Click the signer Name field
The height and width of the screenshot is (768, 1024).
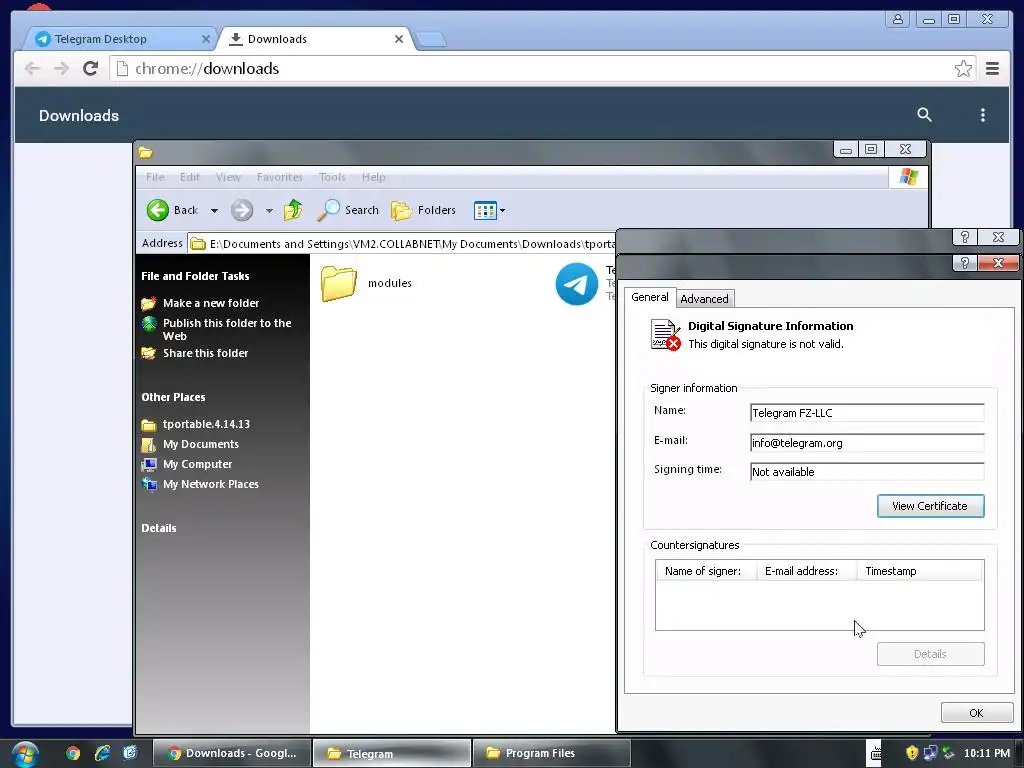coord(867,413)
